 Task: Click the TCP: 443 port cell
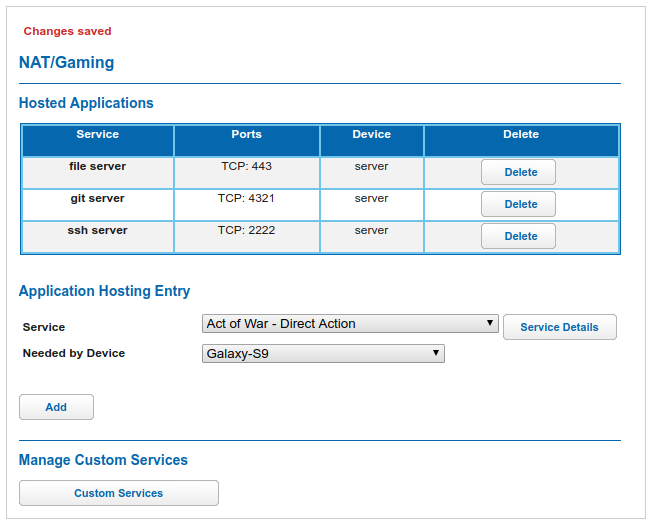pos(246,166)
